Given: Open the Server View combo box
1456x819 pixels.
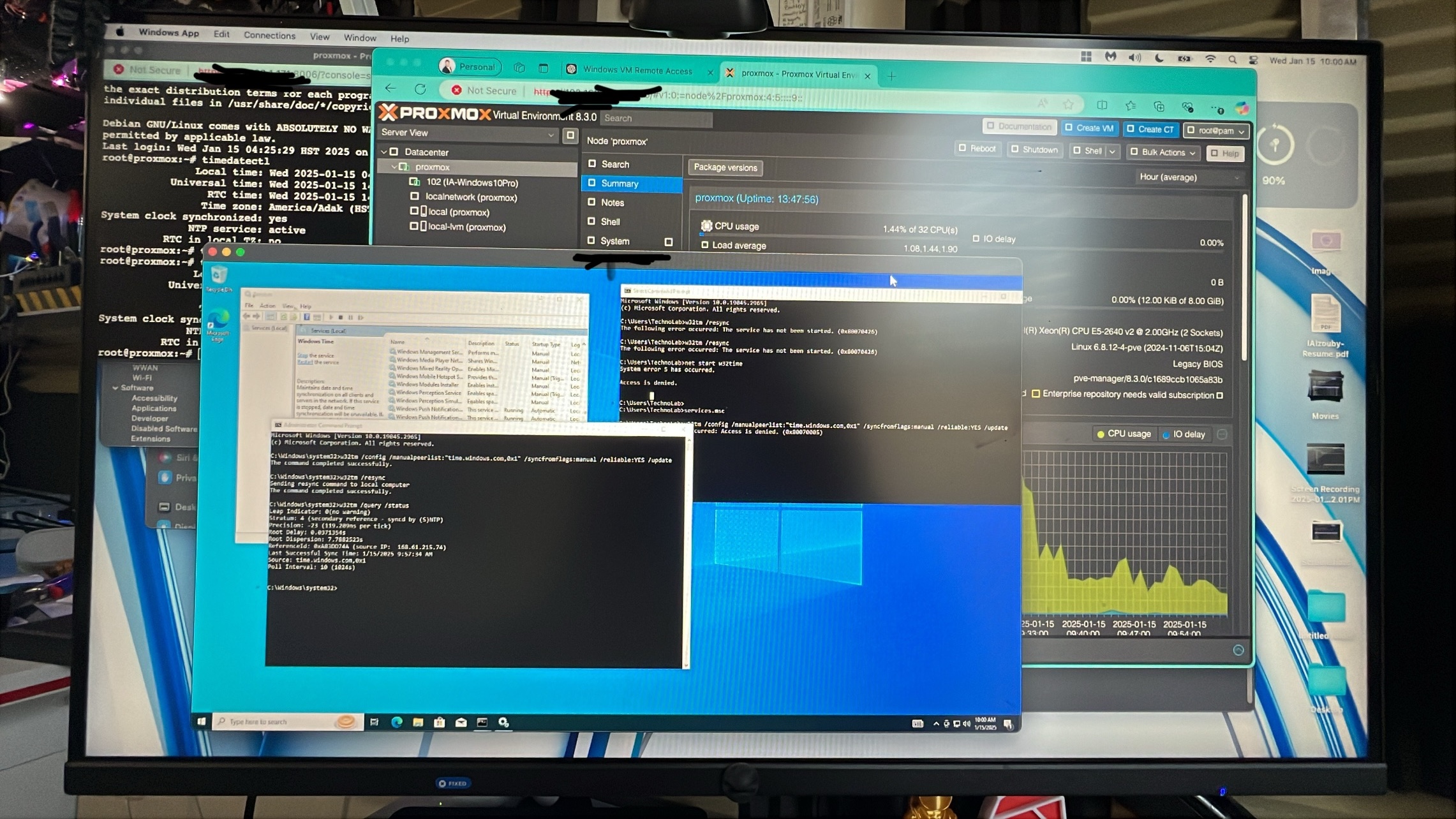Looking at the screenshot, I should click(x=467, y=133).
